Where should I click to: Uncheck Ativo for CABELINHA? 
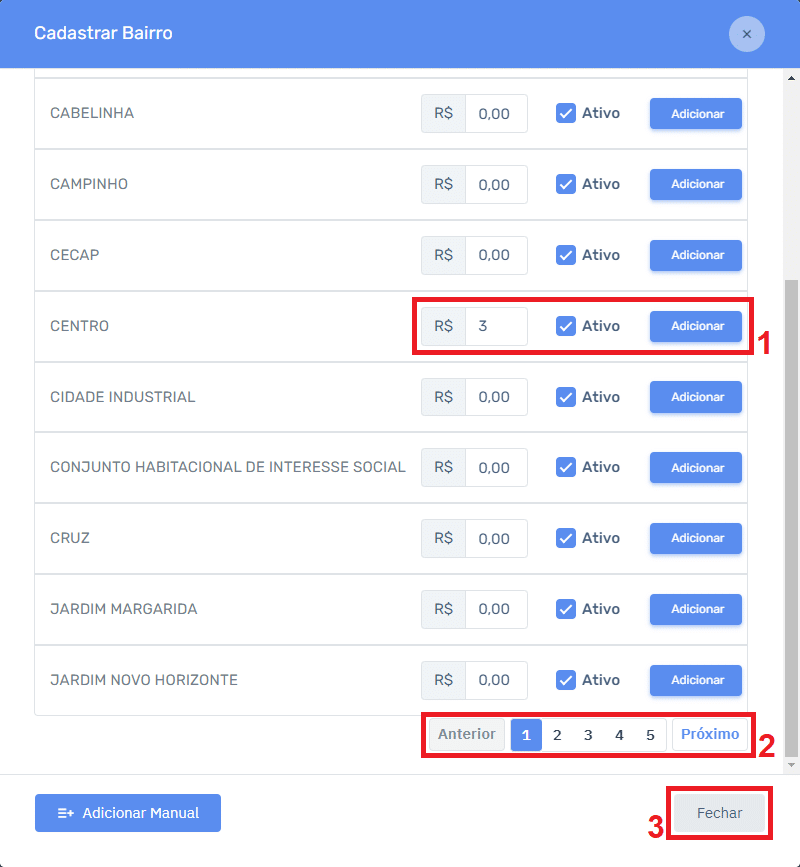point(566,114)
